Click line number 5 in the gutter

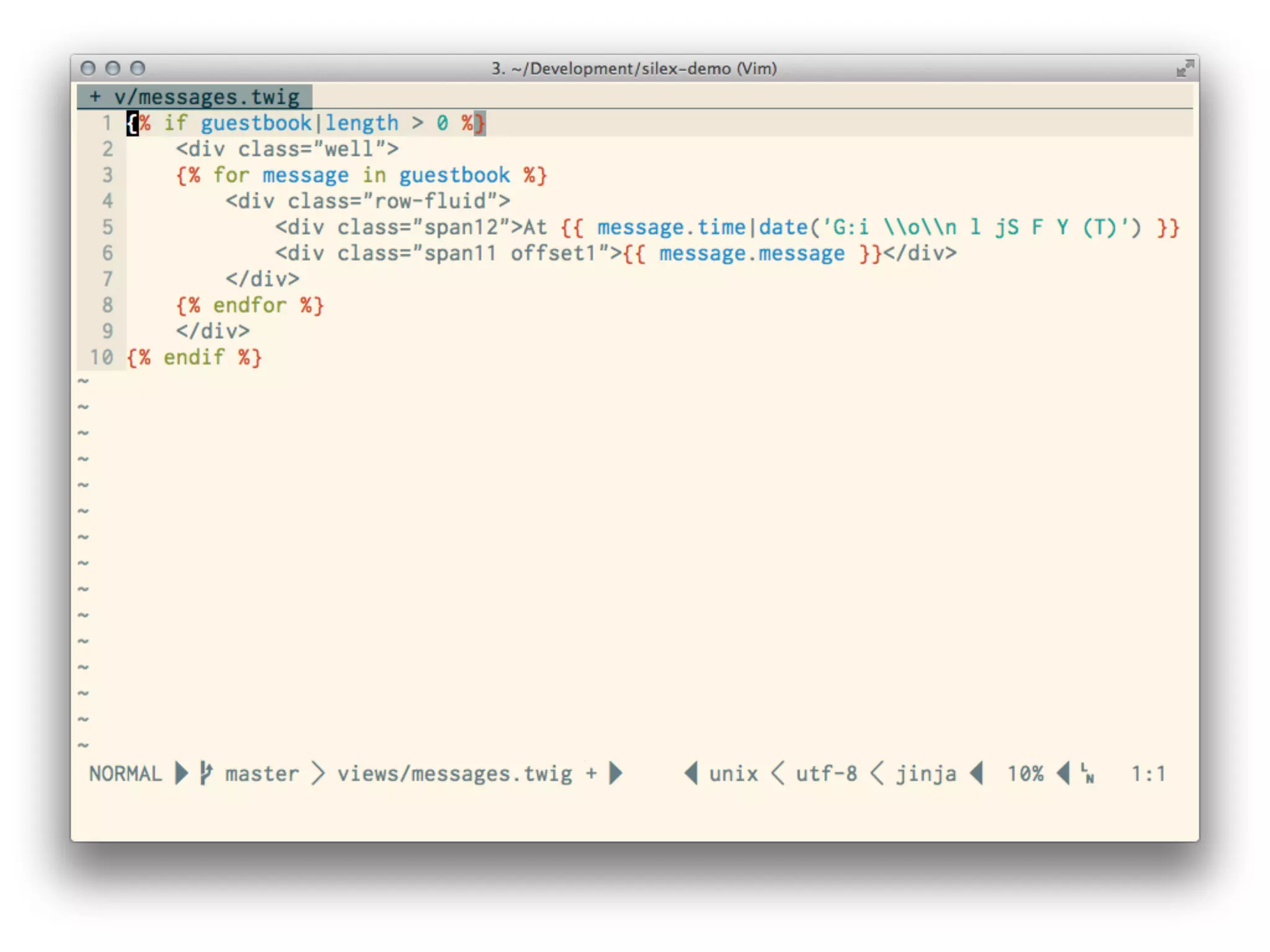tap(107, 227)
